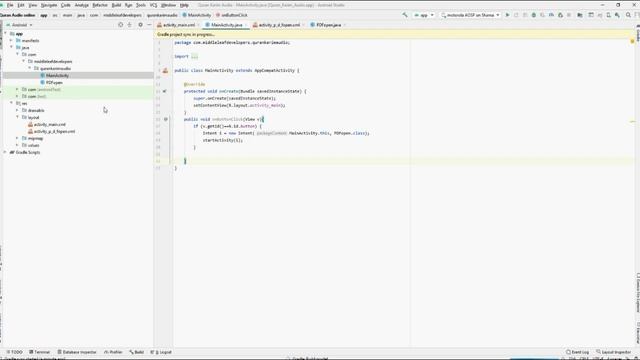Open the Android project view dropdown
Viewport: 640px width, 360px height.
point(20,25)
